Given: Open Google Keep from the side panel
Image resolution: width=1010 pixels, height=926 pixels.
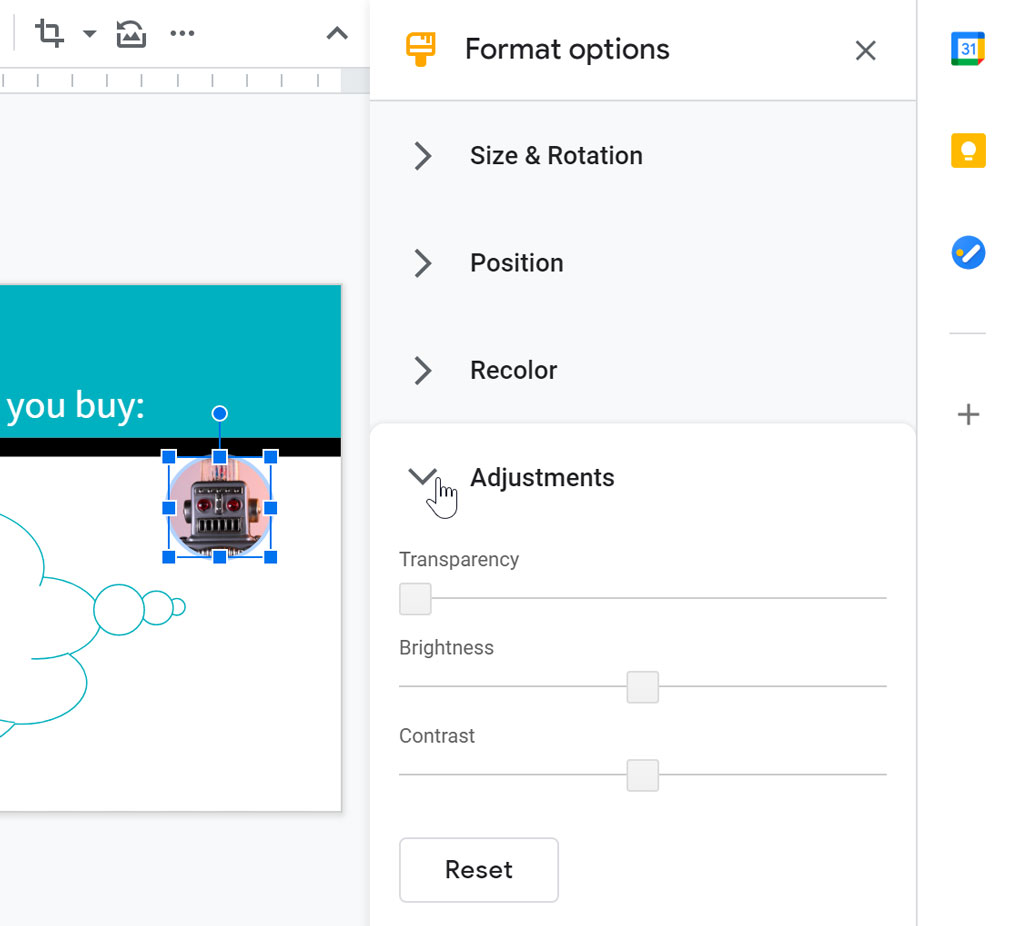Looking at the screenshot, I should coord(967,151).
